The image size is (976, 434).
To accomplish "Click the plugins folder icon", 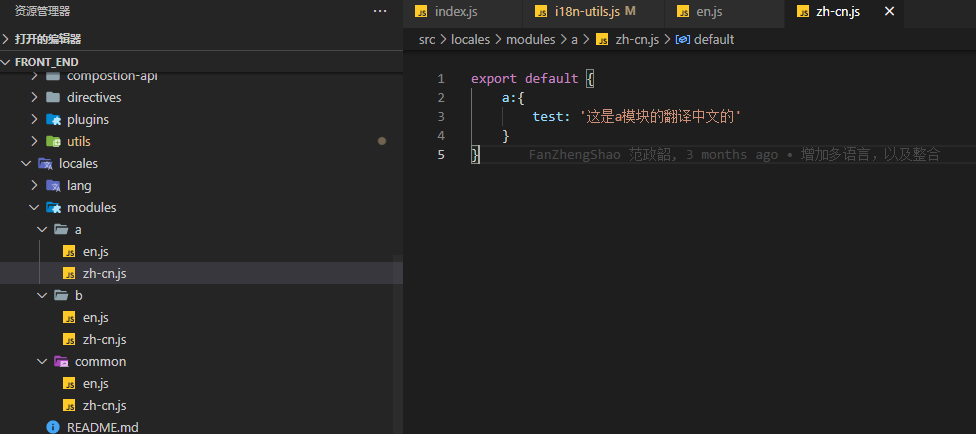I will click(x=53, y=119).
